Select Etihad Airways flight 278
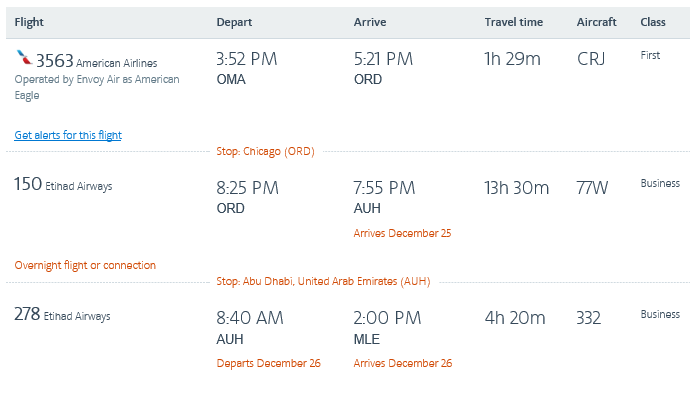This screenshot has width=691, height=395. [x=62, y=314]
